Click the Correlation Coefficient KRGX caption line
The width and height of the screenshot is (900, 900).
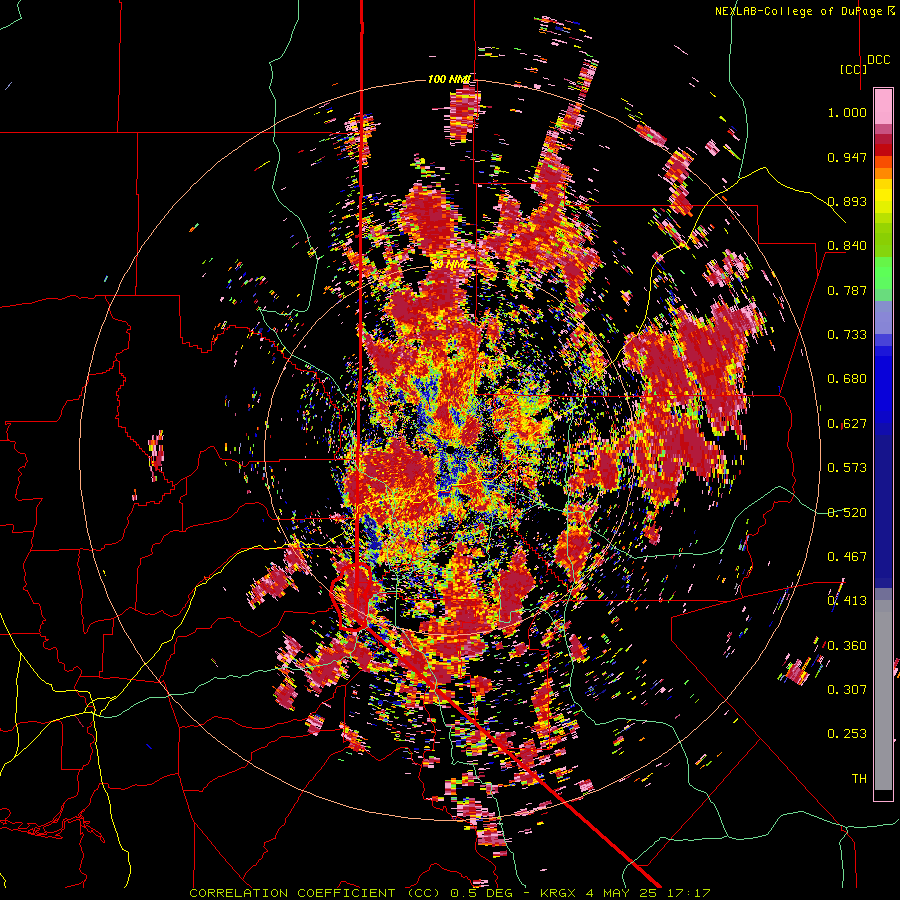pos(450,893)
